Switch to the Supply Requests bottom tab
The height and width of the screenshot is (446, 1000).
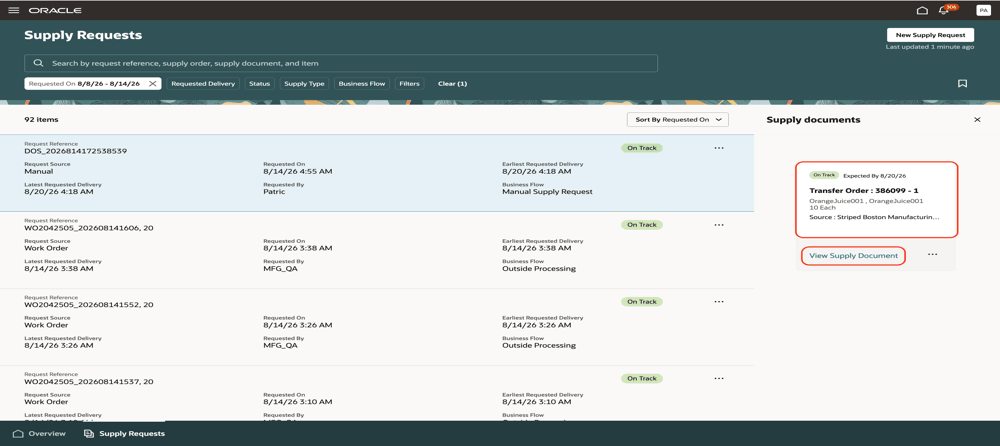coord(124,434)
